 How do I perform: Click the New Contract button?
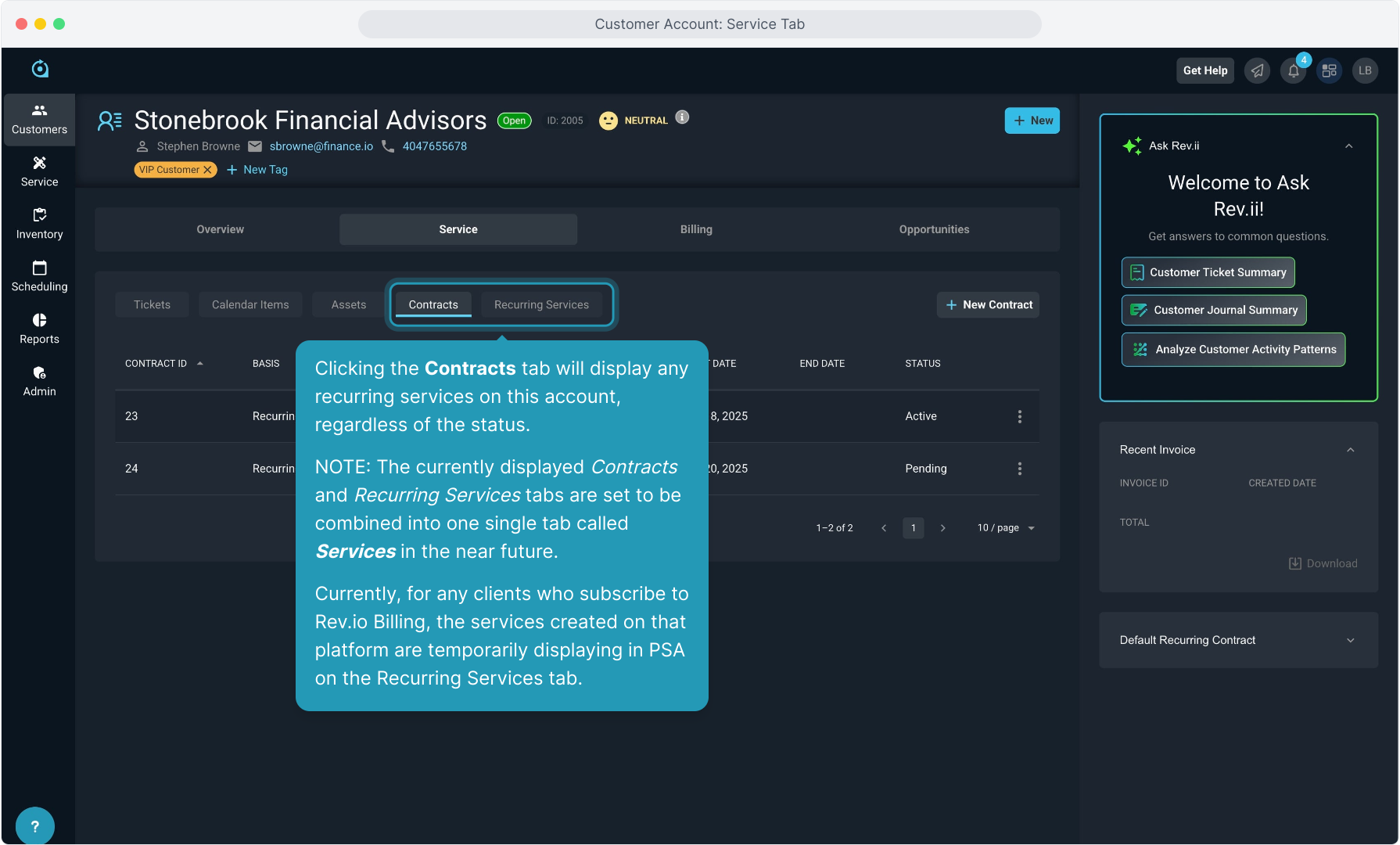pyautogui.click(x=989, y=305)
